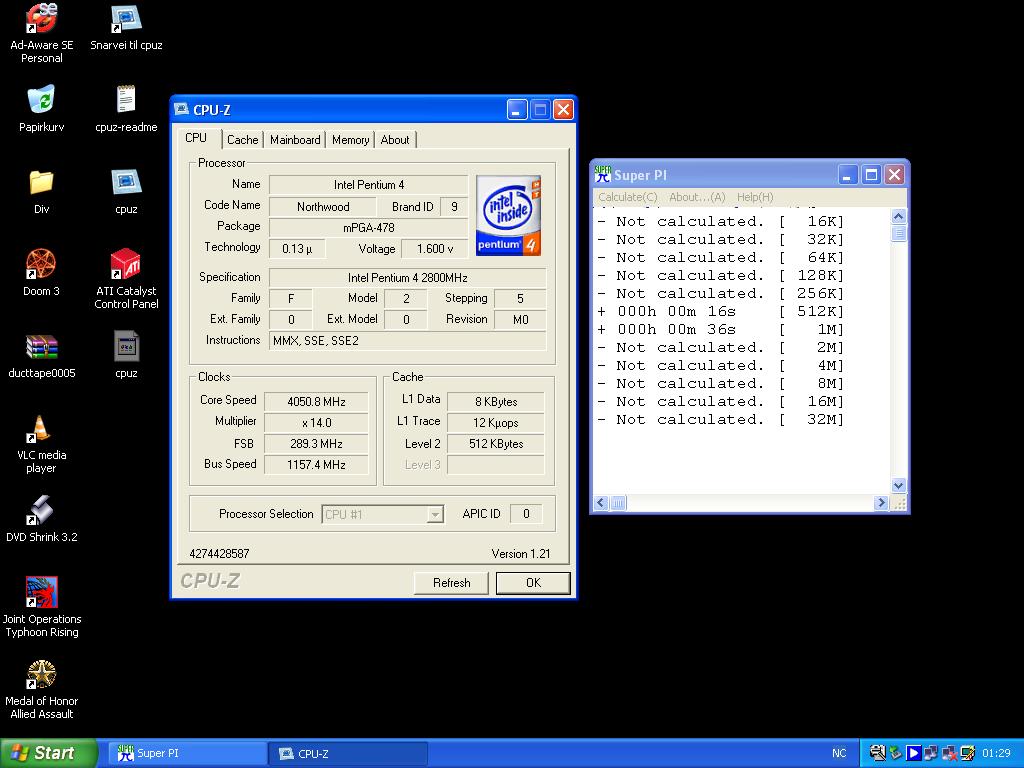Click the 512K result row 000h 00m 16s
The height and width of the screenshot is (768, 1024).
click(x=721, y=312)
